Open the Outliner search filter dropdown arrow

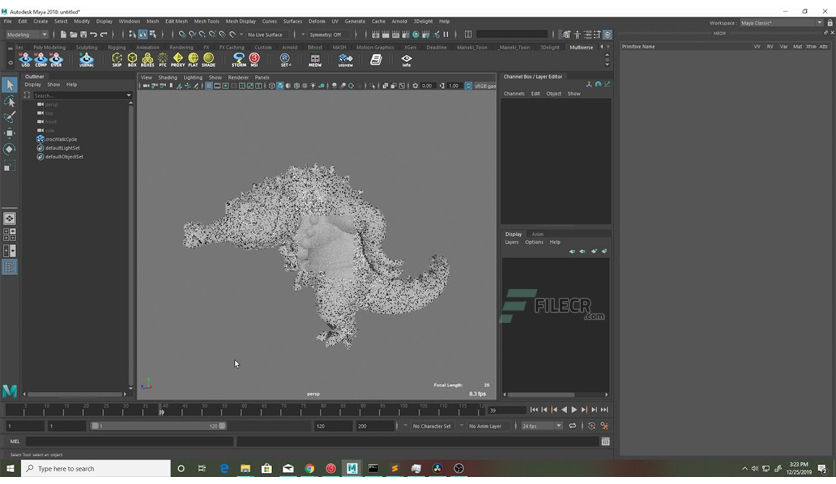128,95
